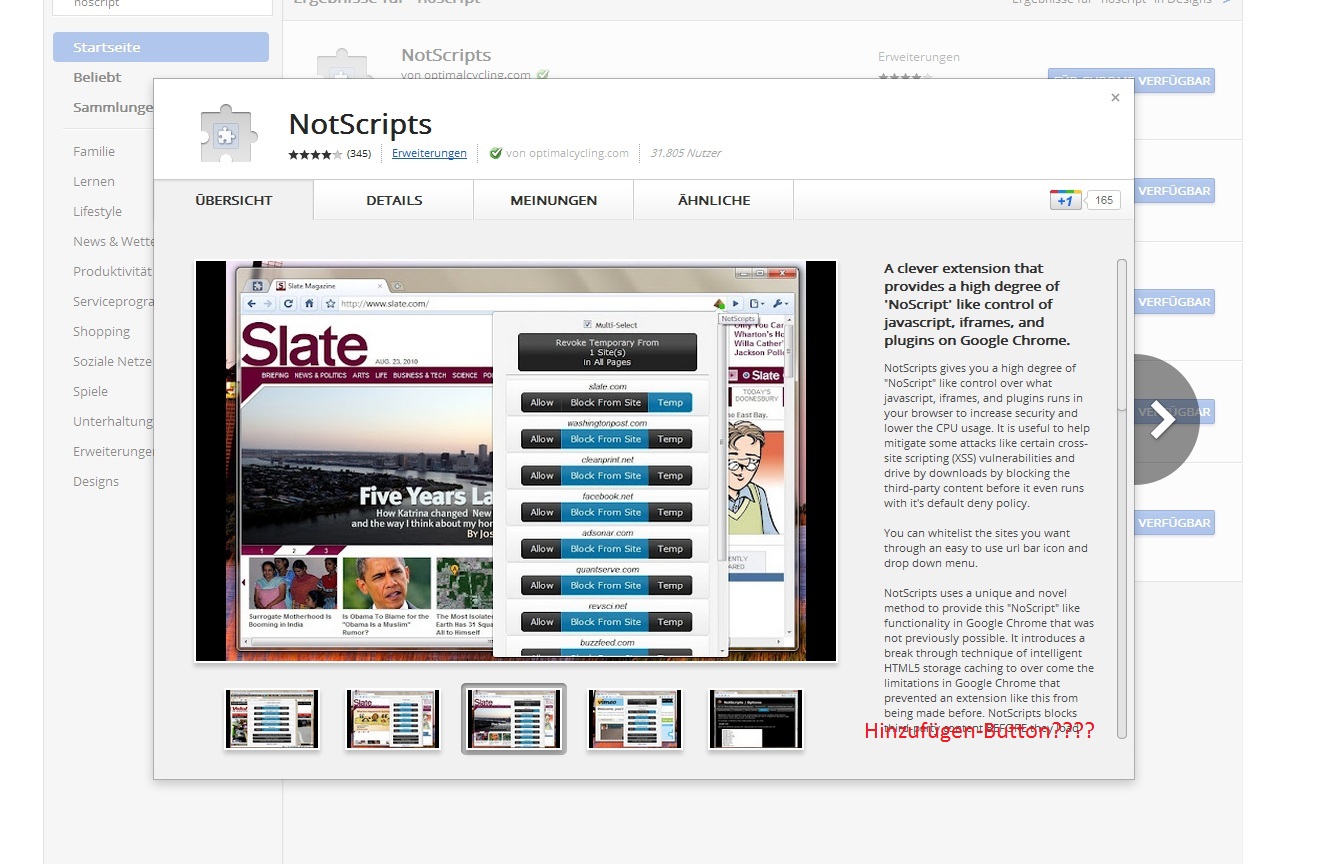The width and height of the screenshot is (1319, 864).
Task: Switch to the ÄHNLICHE tab
Action: pos(714,200)
